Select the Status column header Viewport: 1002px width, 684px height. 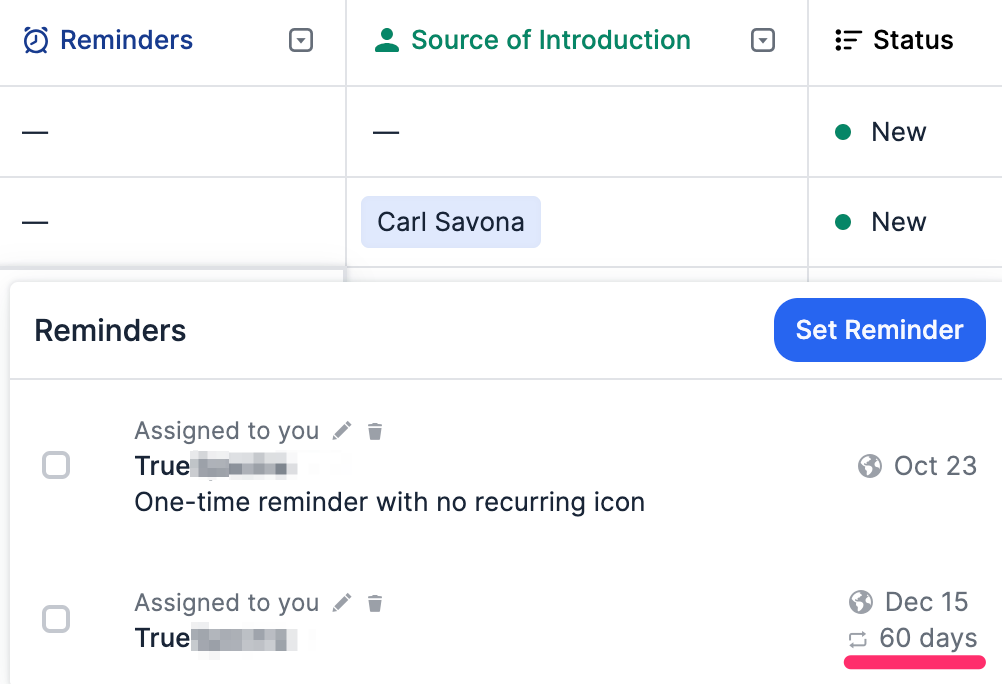[x=915, y=40]
